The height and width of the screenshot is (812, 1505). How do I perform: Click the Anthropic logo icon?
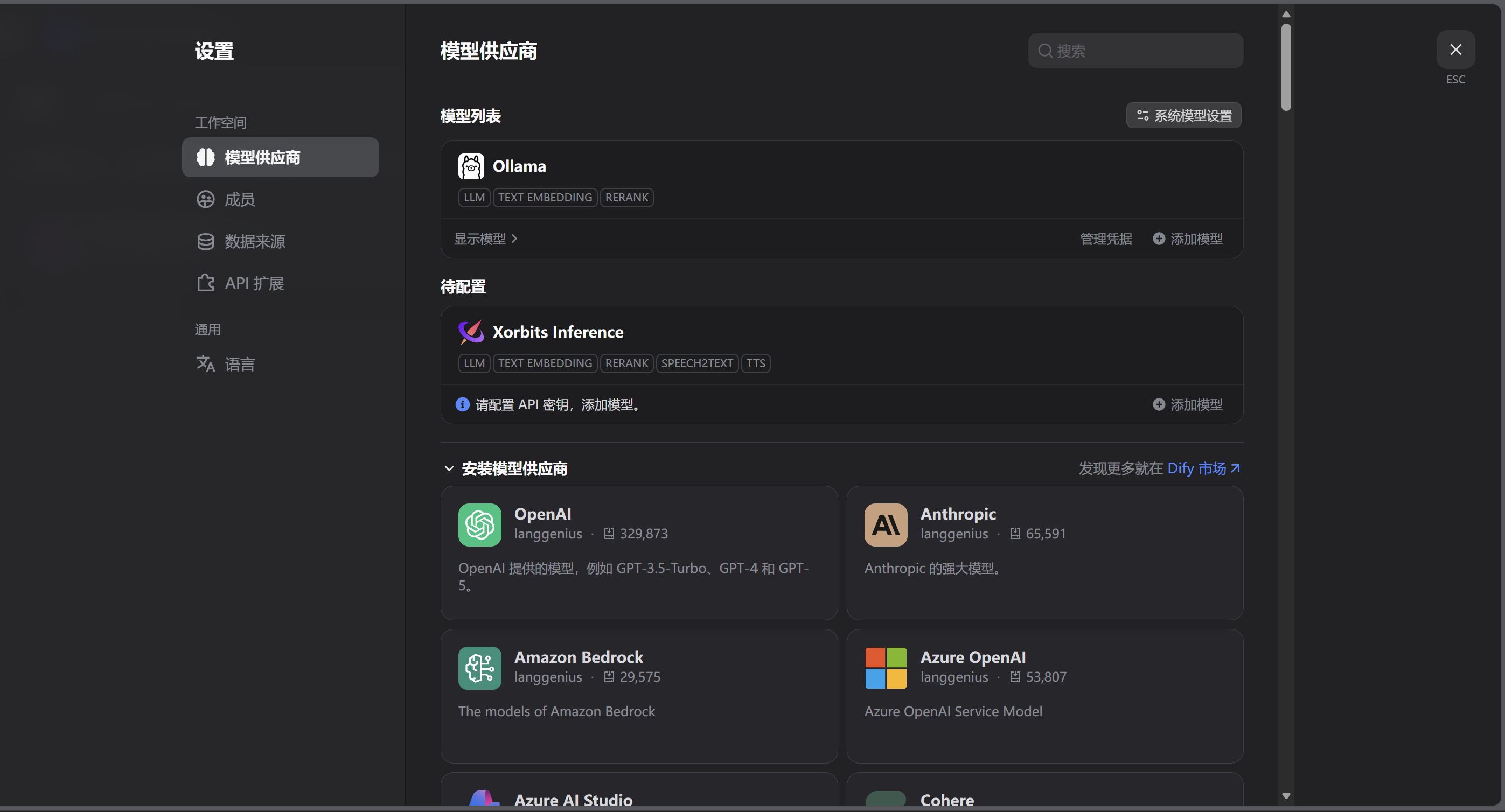tap(884, 524)
